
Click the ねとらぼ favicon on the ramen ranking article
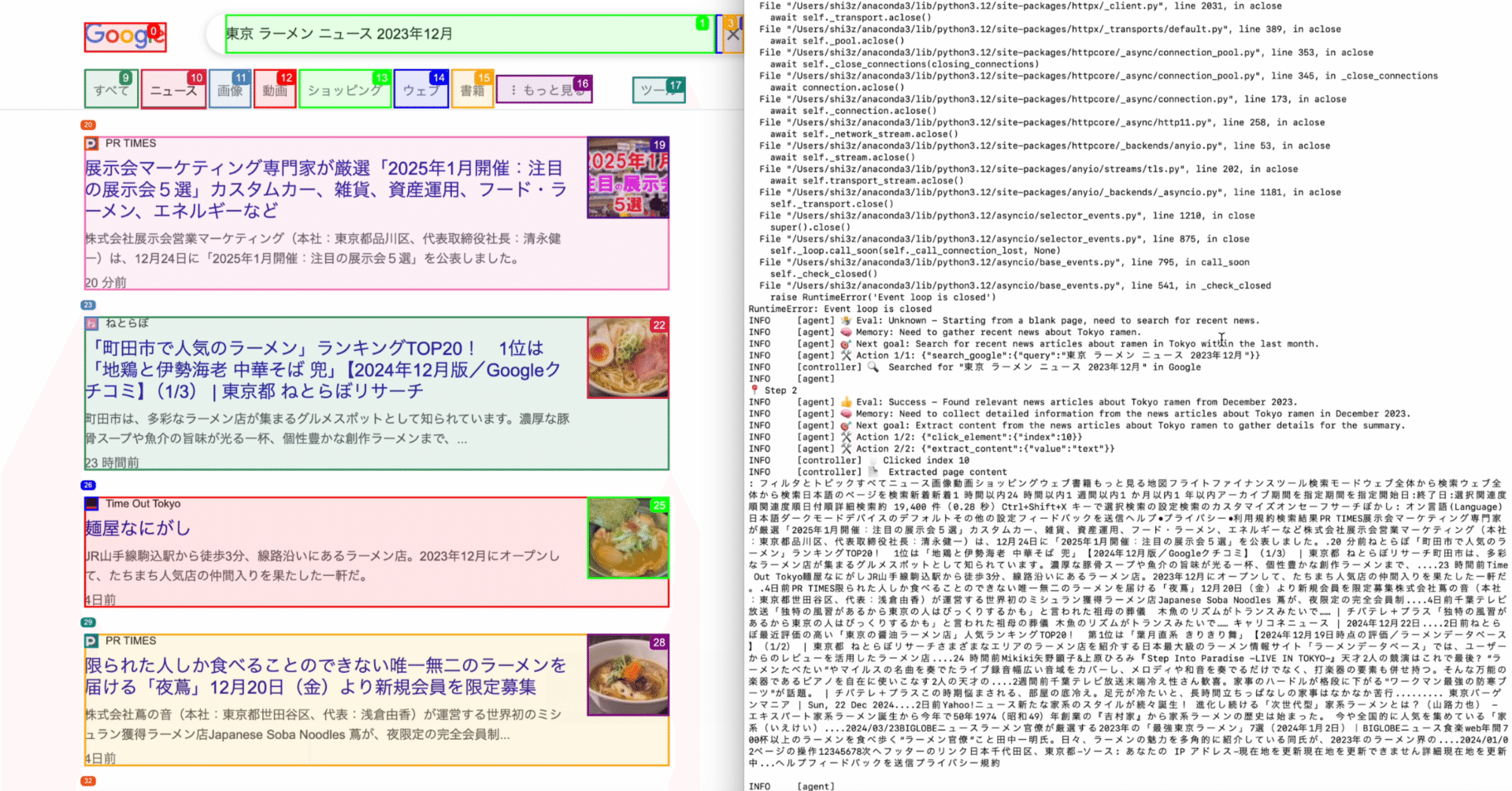(91, 323)
